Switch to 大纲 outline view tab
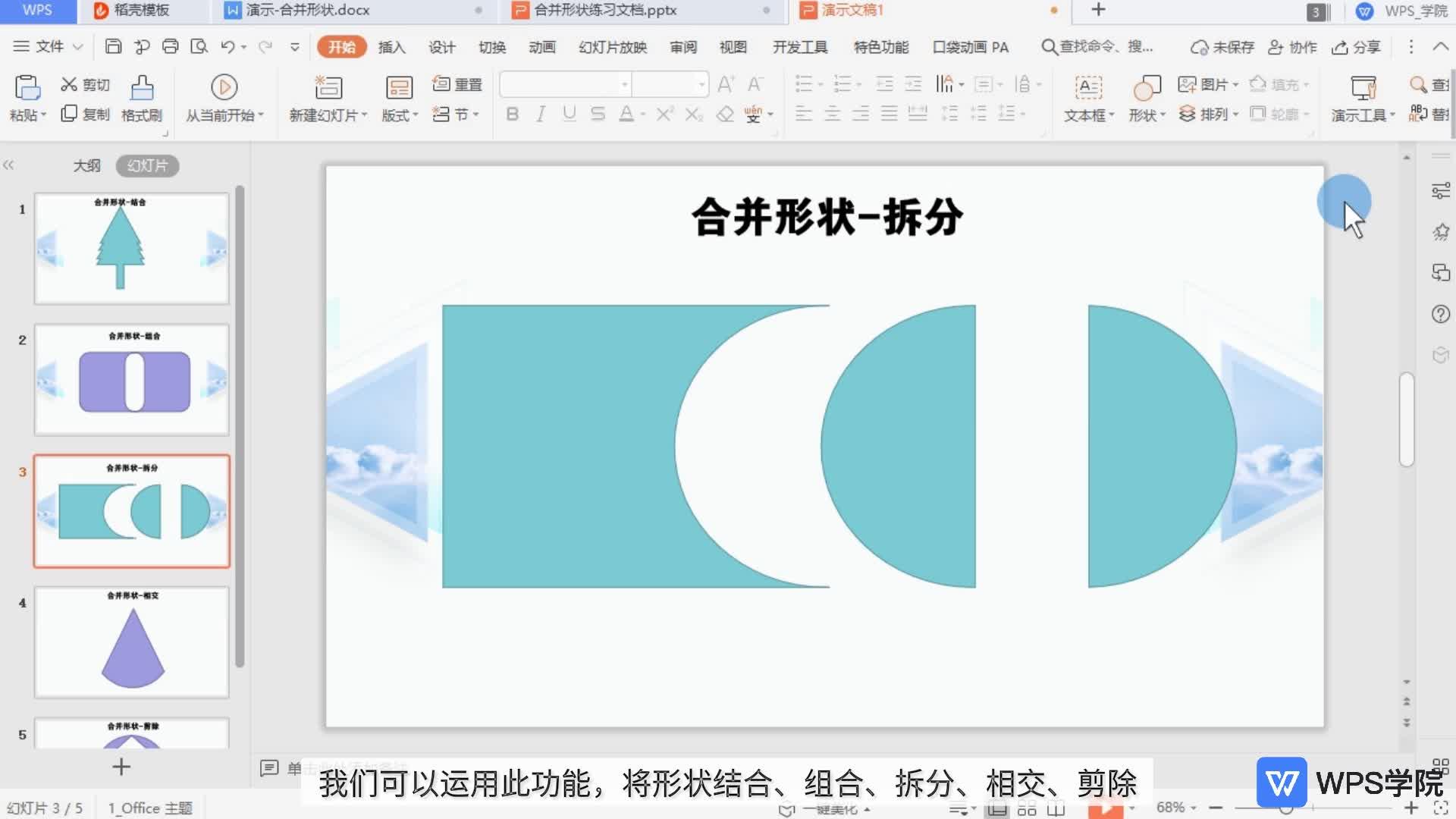 (86, 165)
